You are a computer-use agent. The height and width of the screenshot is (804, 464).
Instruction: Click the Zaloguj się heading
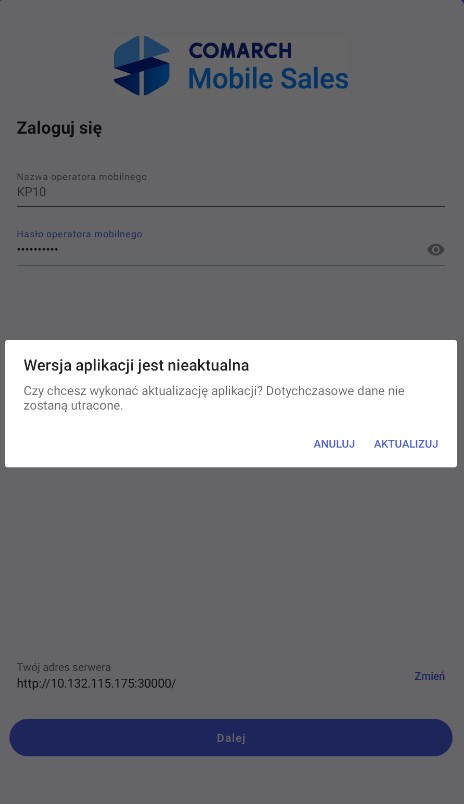tap(59, 128)
